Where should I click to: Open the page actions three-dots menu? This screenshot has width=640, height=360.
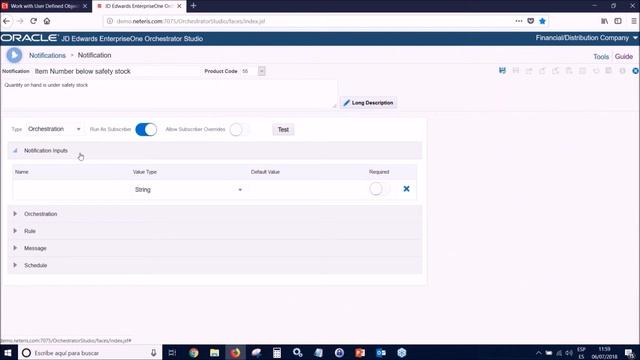518,21
